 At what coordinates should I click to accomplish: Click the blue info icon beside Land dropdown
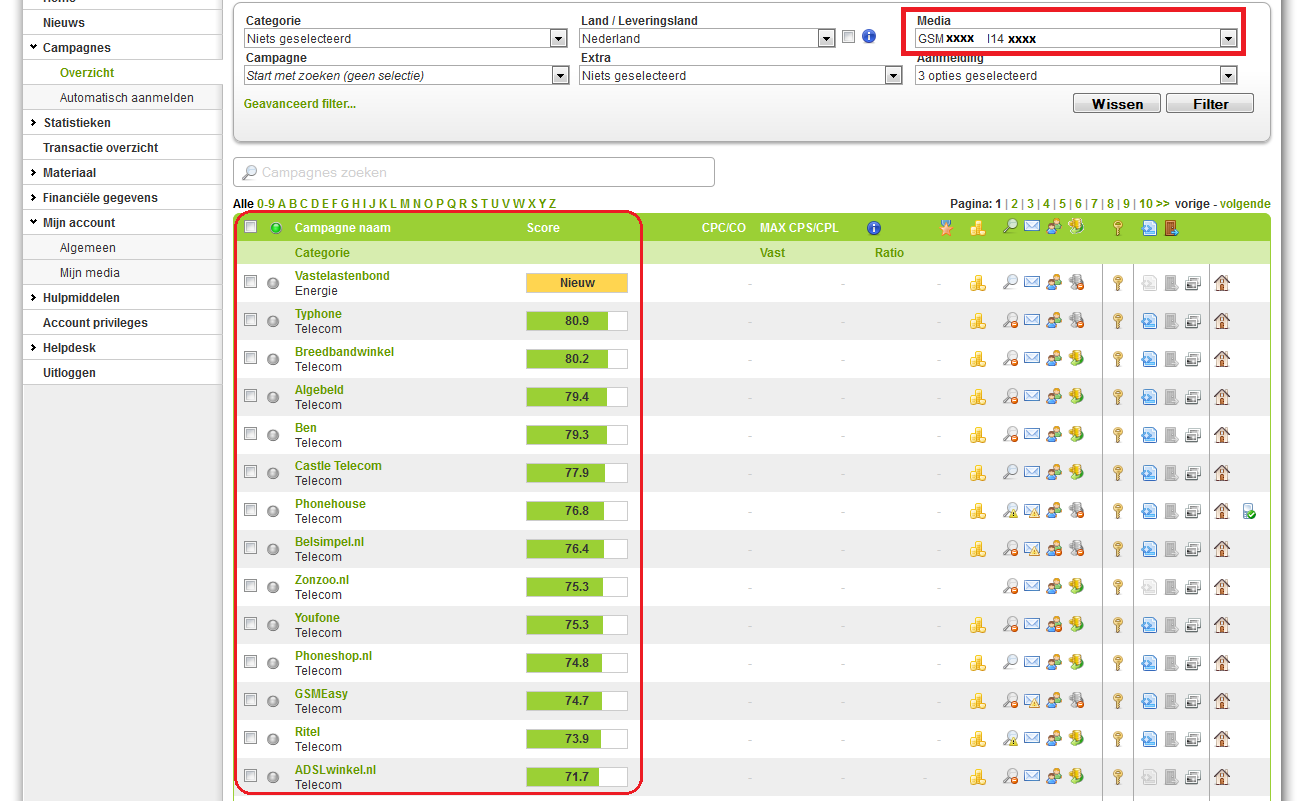(869, 37)
